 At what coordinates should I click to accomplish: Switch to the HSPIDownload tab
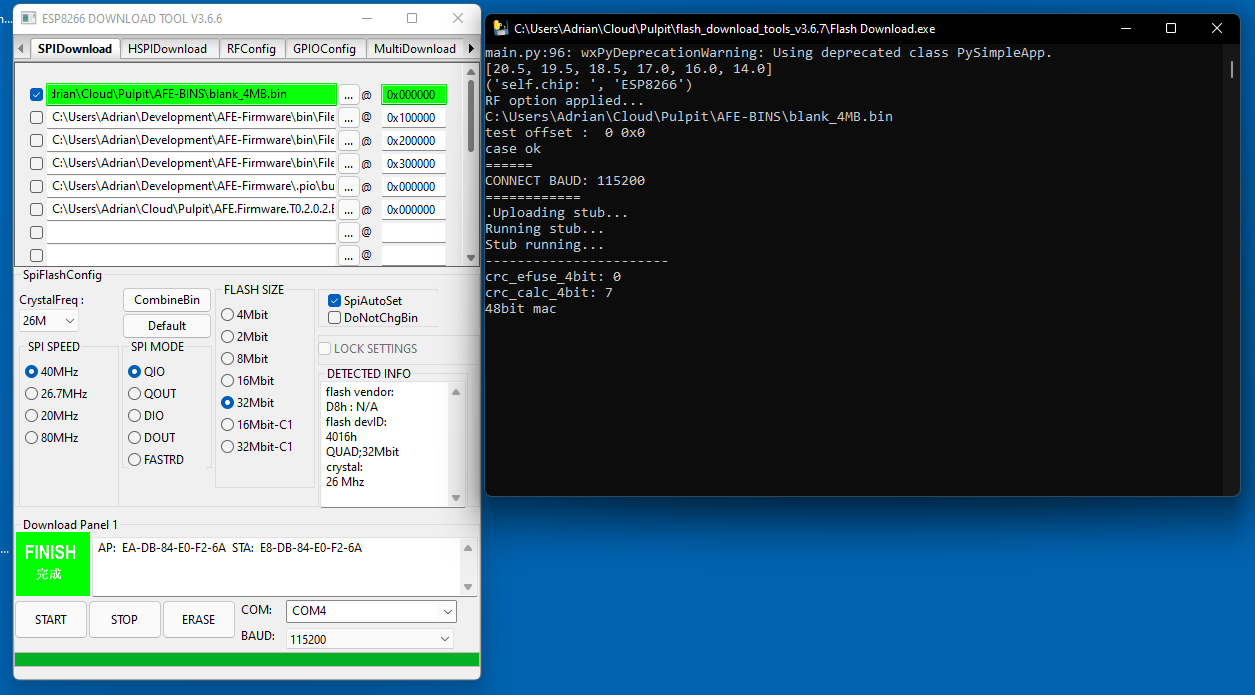(x=169, y=48)
